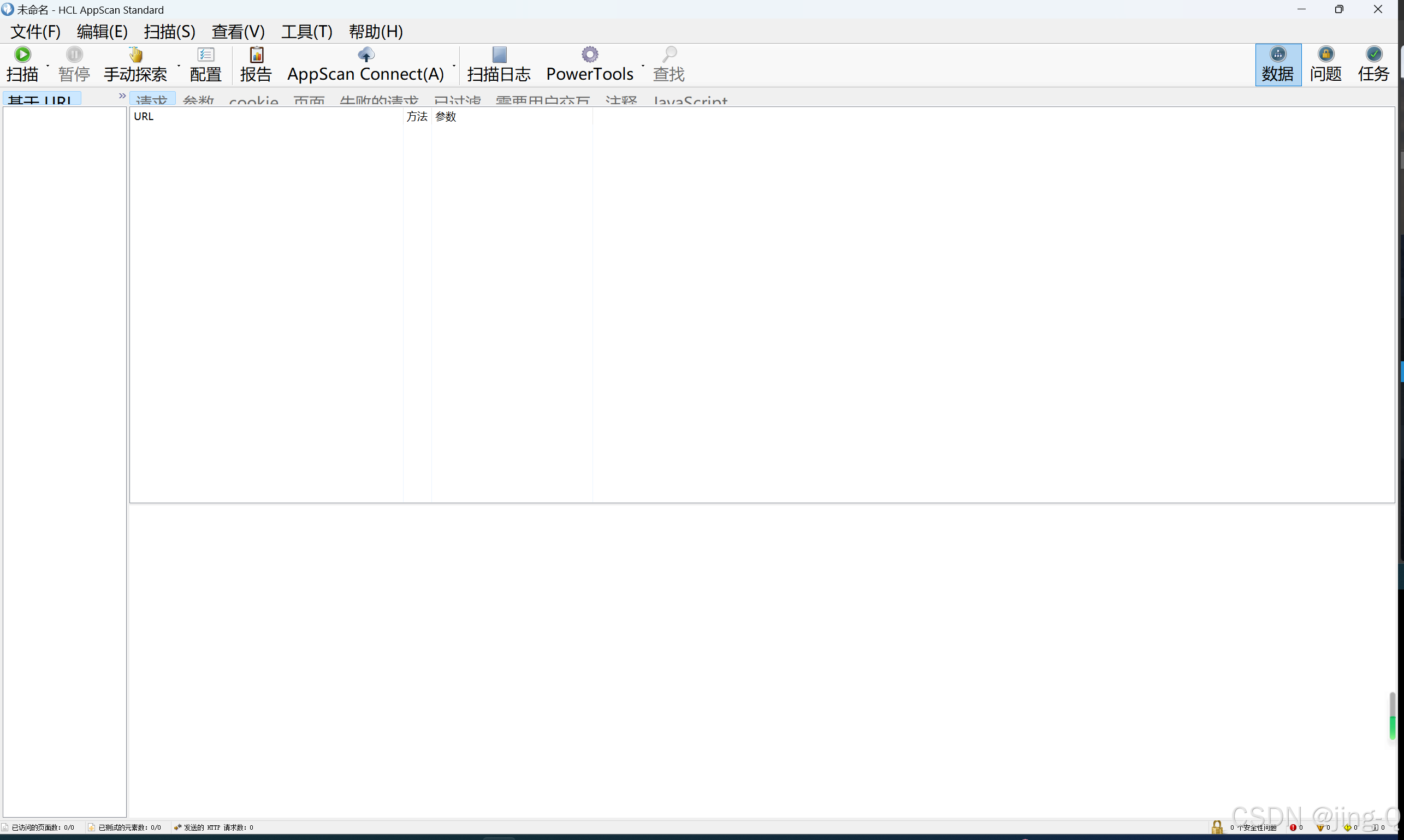The width and height of the screenshot is (1404, 840).
Task: Open the 手动探索 dropdown arrow
Action: (x=179, y=66)
